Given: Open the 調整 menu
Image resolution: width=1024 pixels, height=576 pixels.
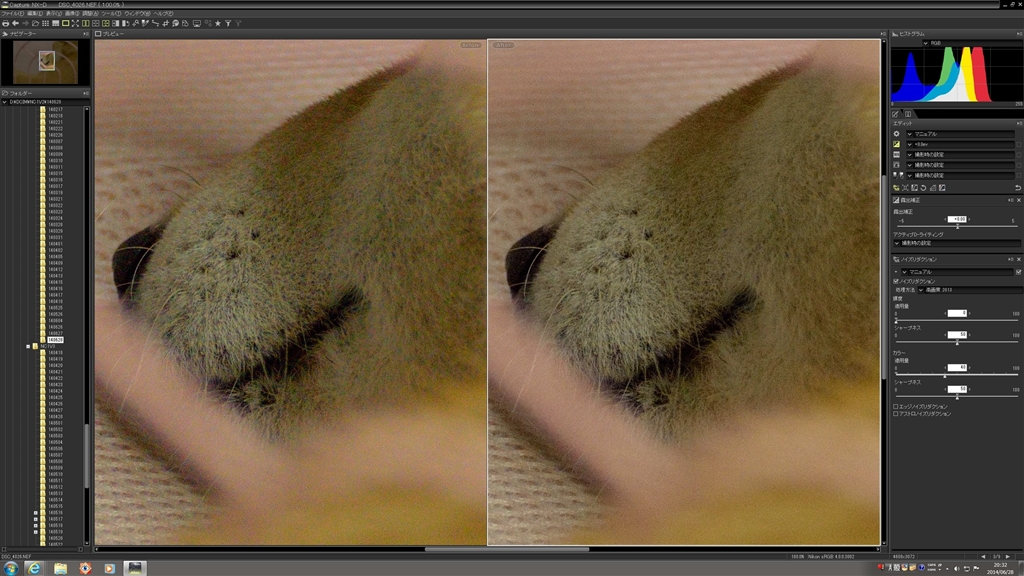Looking at the screenshot, I should (x=90, y=13).
